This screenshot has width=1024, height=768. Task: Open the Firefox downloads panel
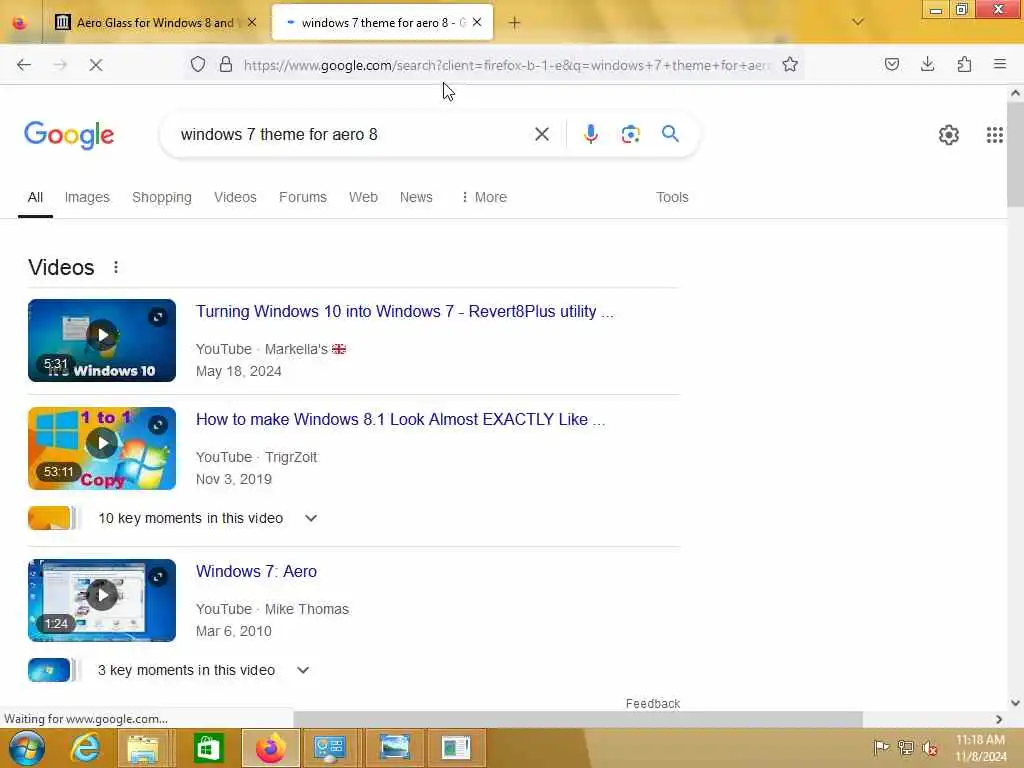pos(927,65)
